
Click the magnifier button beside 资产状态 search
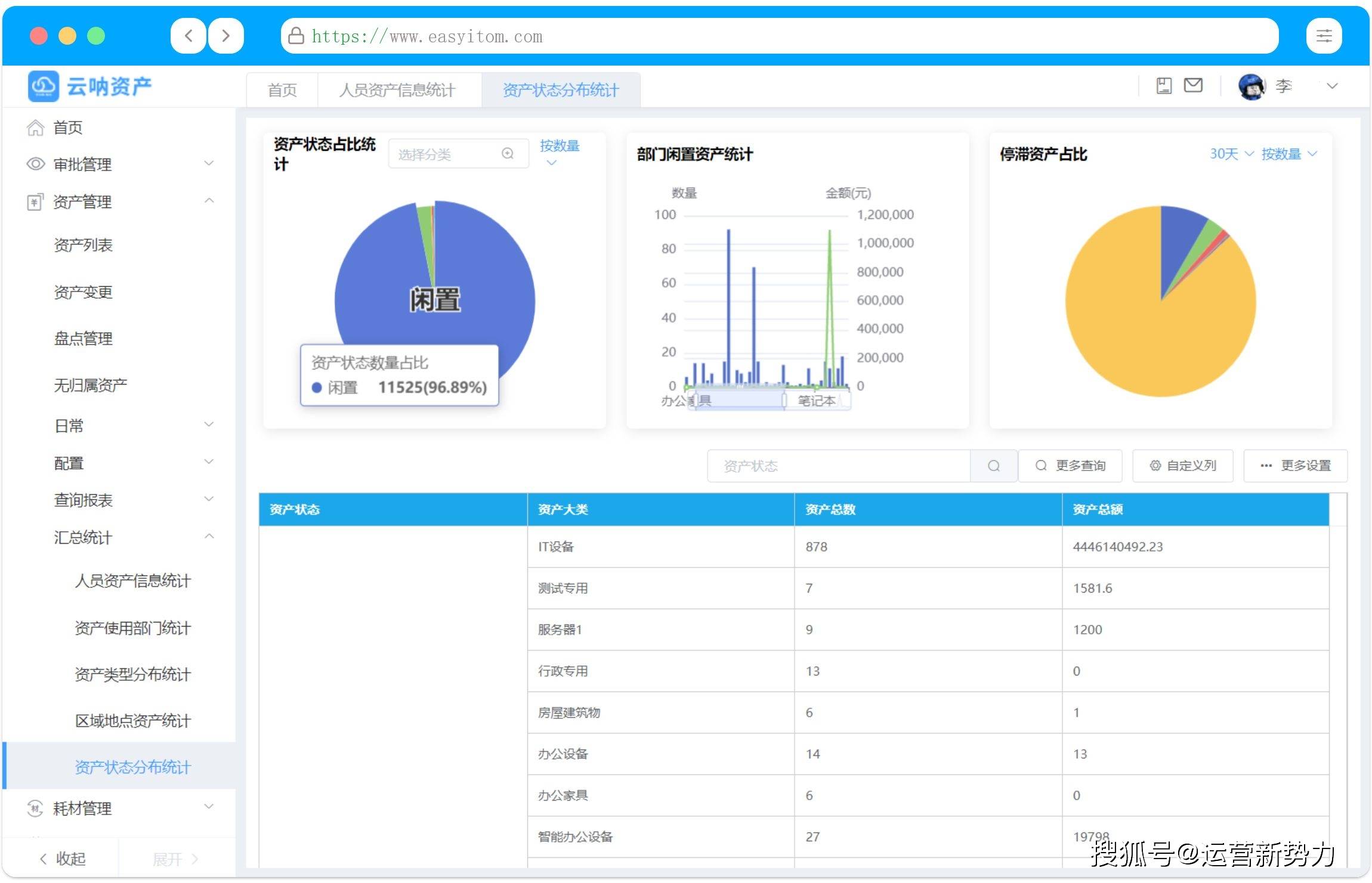993,466
